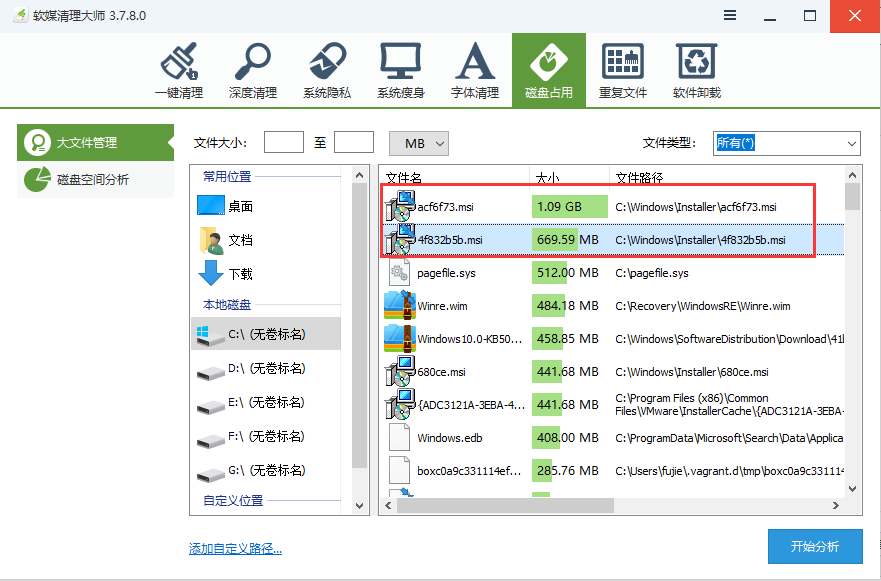The width and height of the screenshot is (881, 581).
Task: Select the Winre.wim file row
Action: click(613, 306)
